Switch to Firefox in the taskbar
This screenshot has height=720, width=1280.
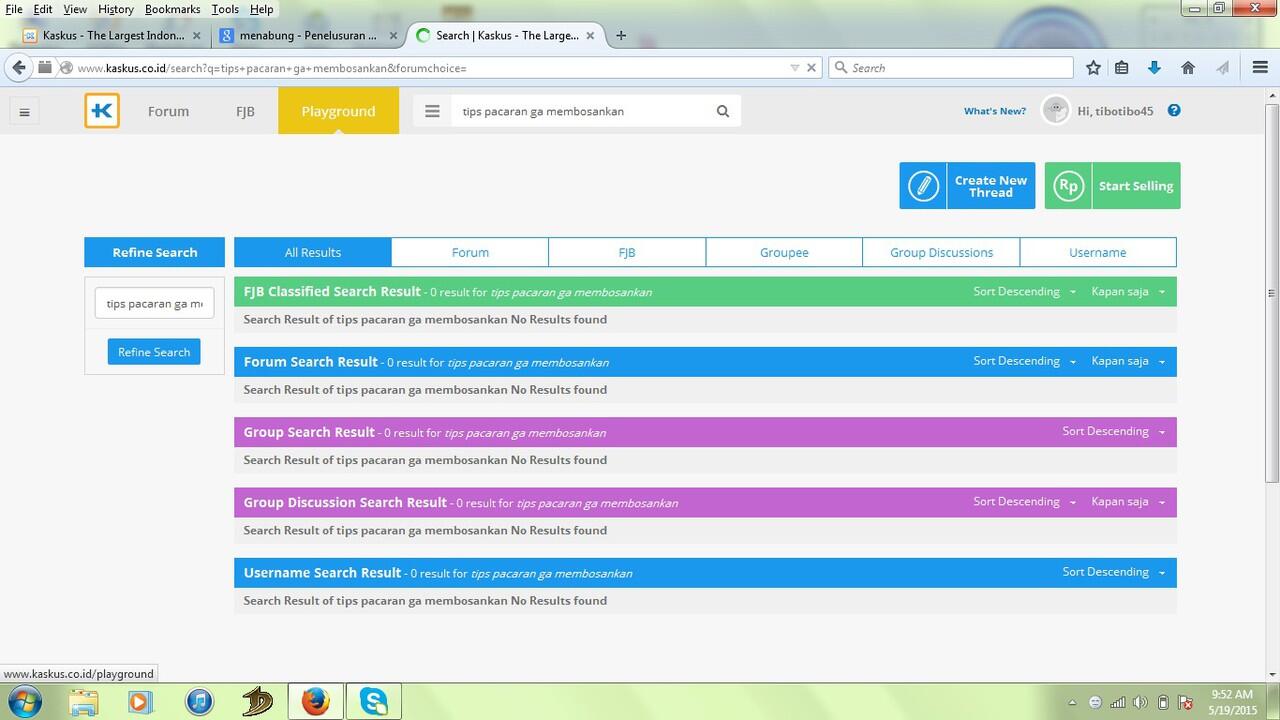[x=315, y=701]
